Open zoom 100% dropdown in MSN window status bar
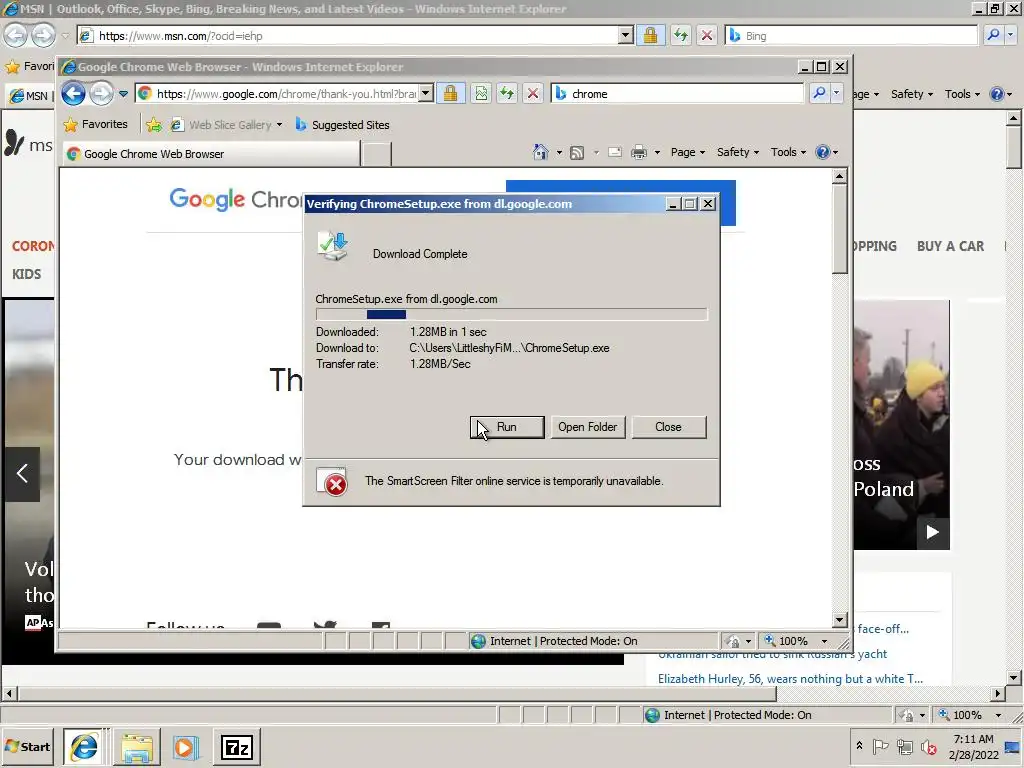 point(998,715)
